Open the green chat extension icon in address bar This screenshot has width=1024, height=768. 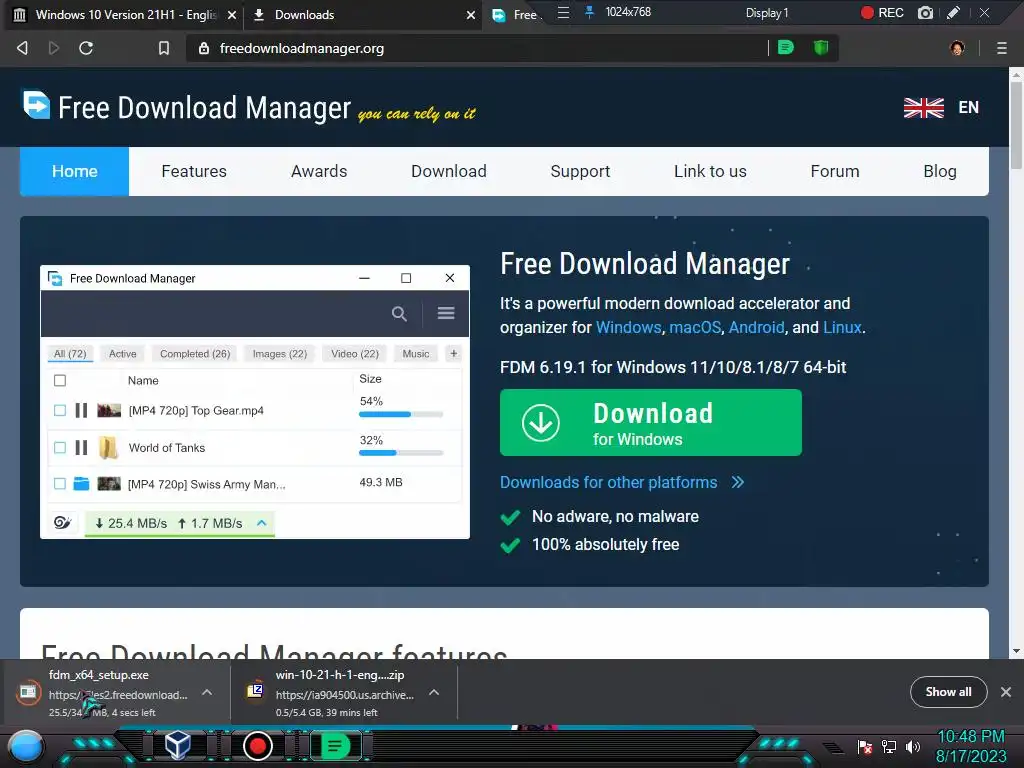786,47
